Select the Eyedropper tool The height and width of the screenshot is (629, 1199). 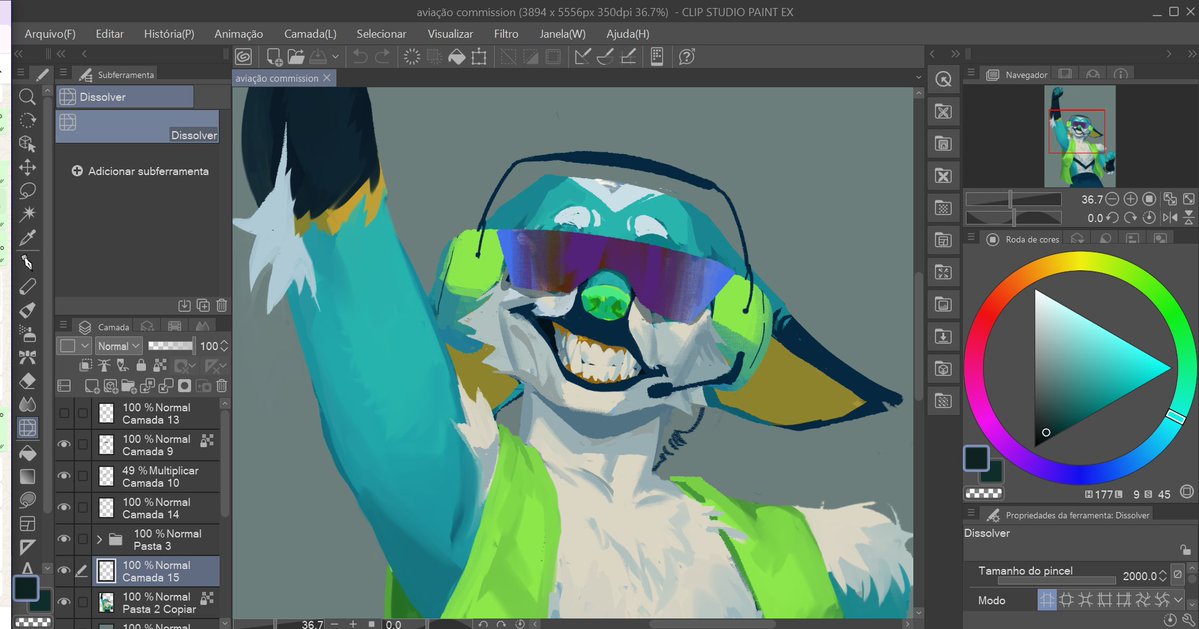(x=27, y=238)
